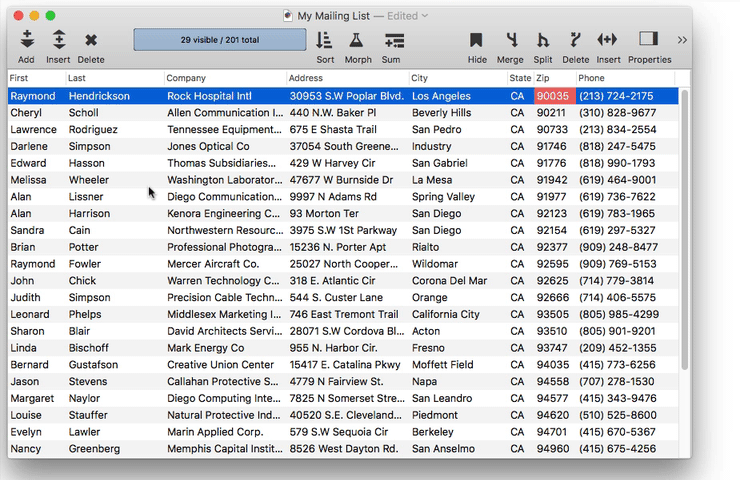Click the Wheeler last name cell
Image resolution: width=740 pixels, height=480 pixels.
pos(89,180)
